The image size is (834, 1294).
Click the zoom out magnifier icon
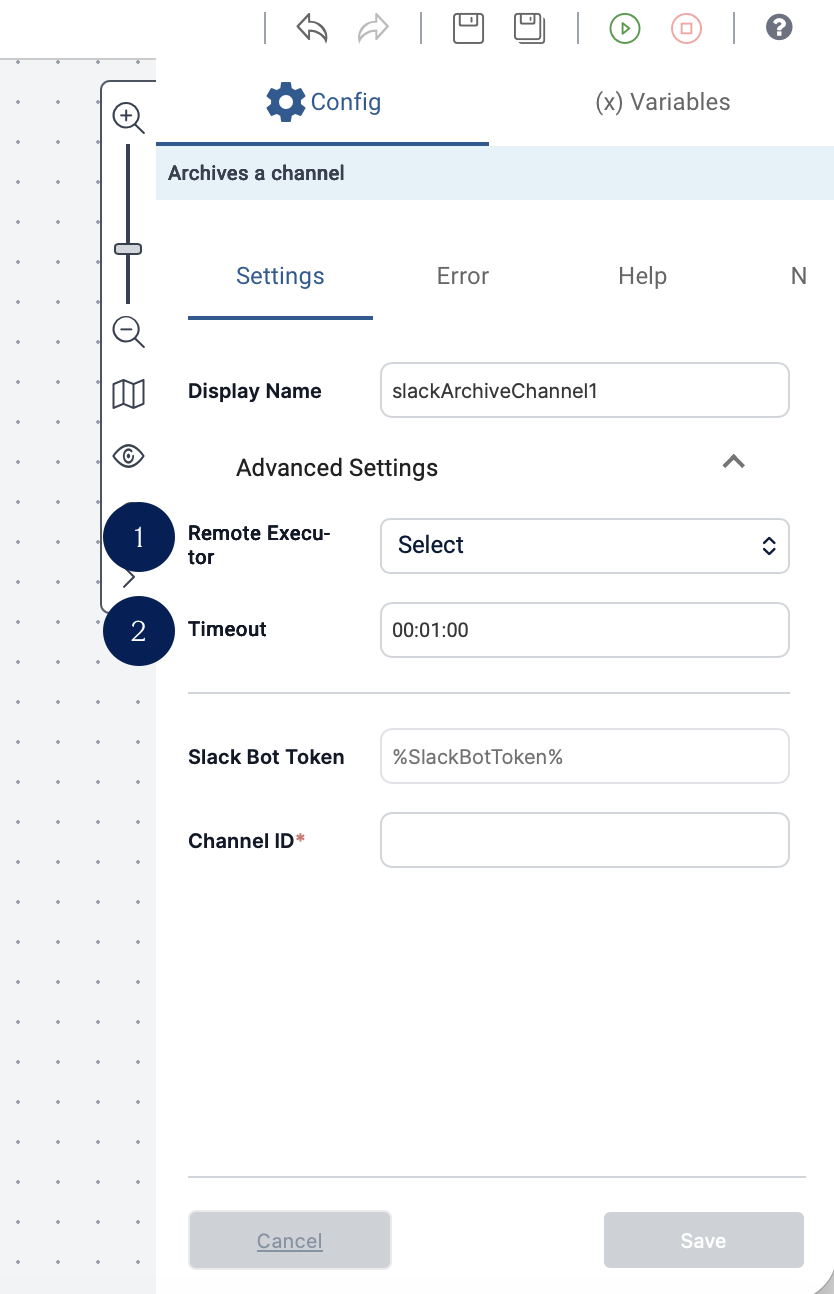tap(128, 331)
